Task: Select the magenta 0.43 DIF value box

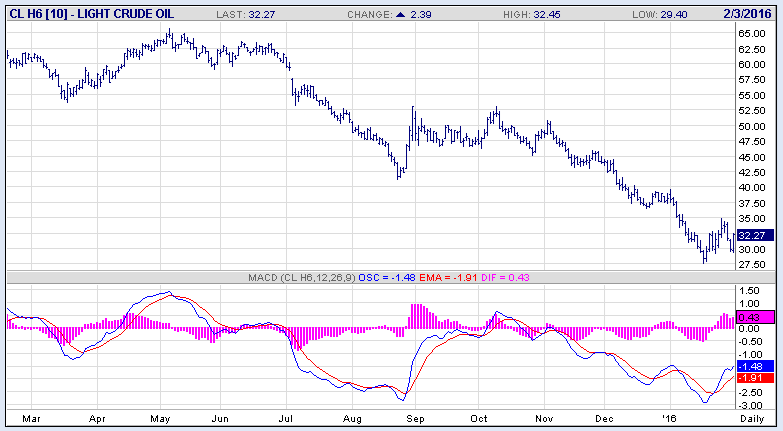Action: pos(751,317)
